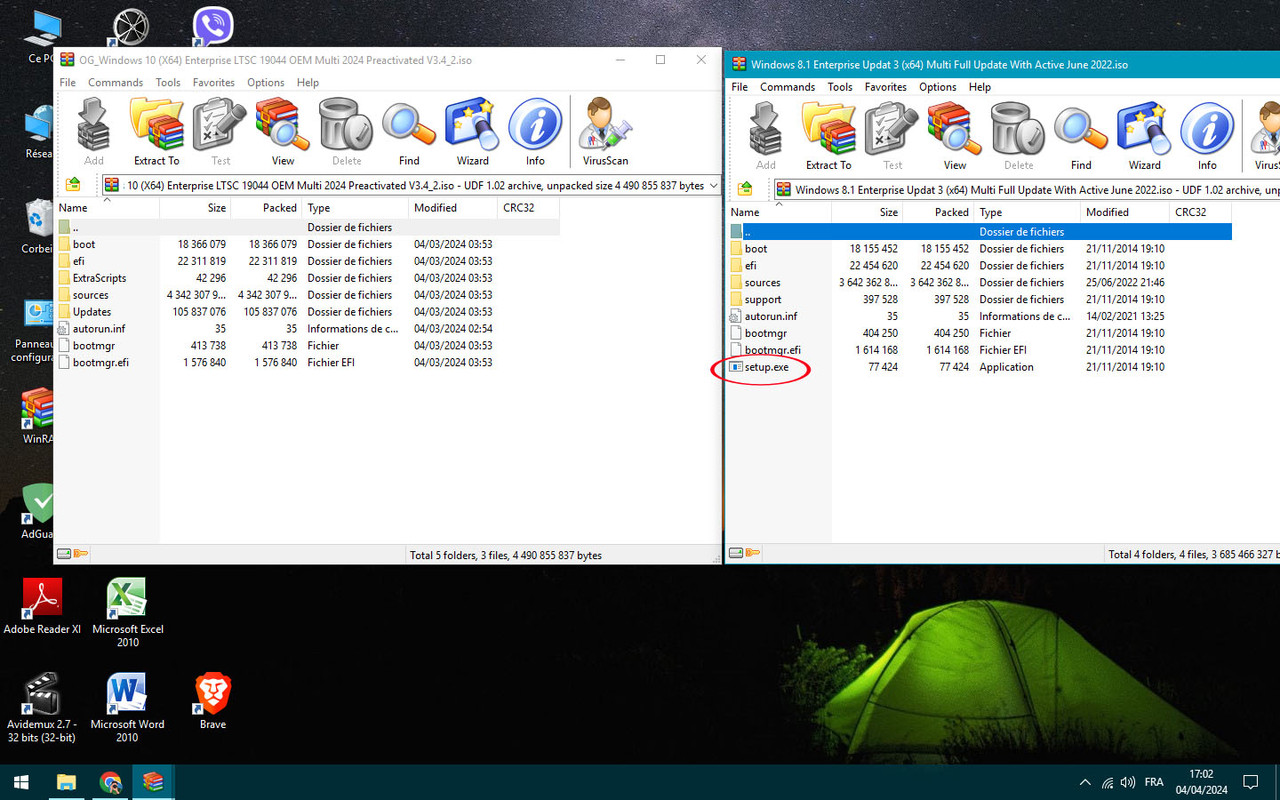Click WinRAR taskbar button
Screen dimensions: 1280x800
click(153, 782)
